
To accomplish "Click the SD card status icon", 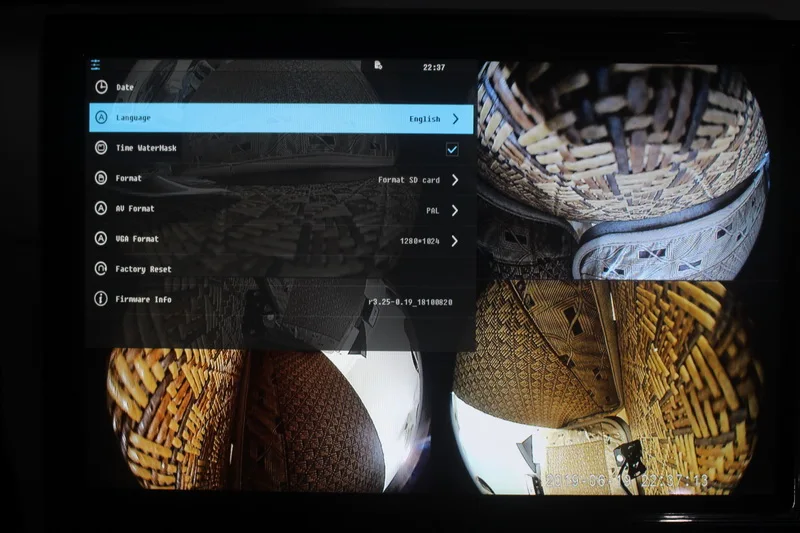I will (x=378, y=65).
